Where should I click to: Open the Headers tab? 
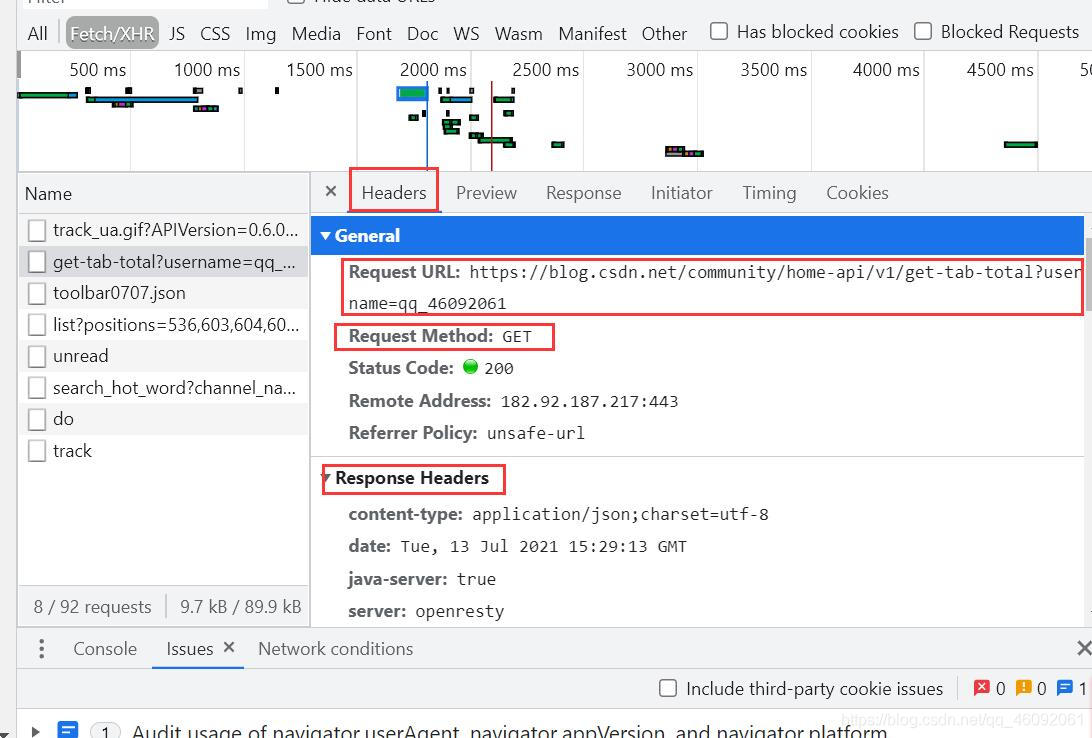pos(394,192)
